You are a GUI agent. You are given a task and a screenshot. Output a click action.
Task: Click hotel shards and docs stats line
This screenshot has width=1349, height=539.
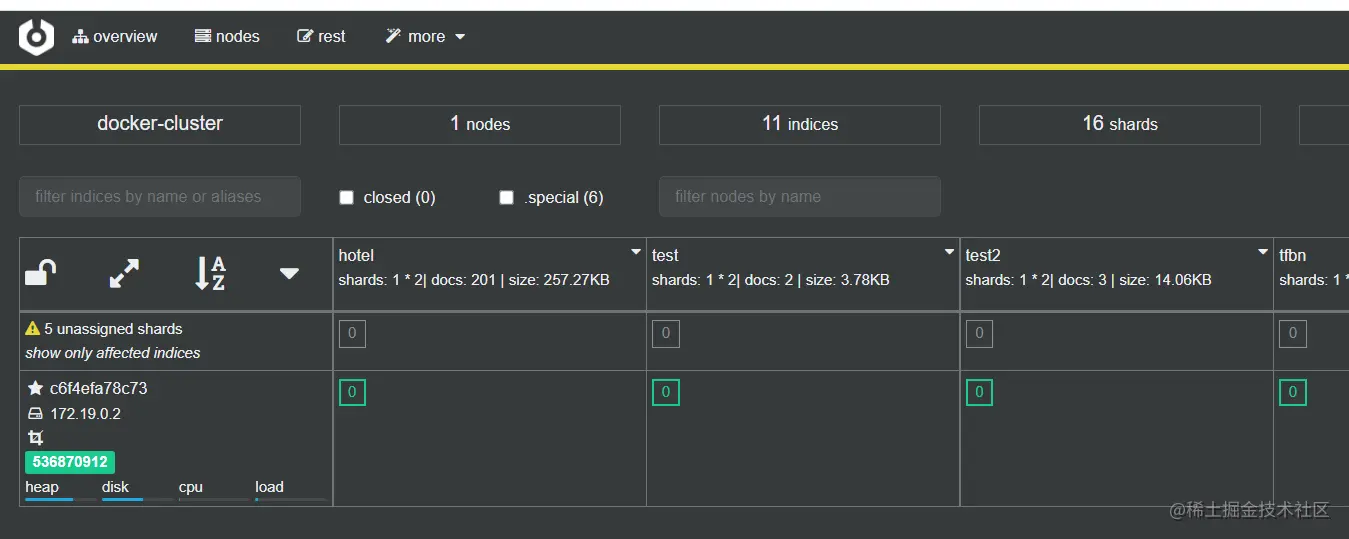click(474, 280)
